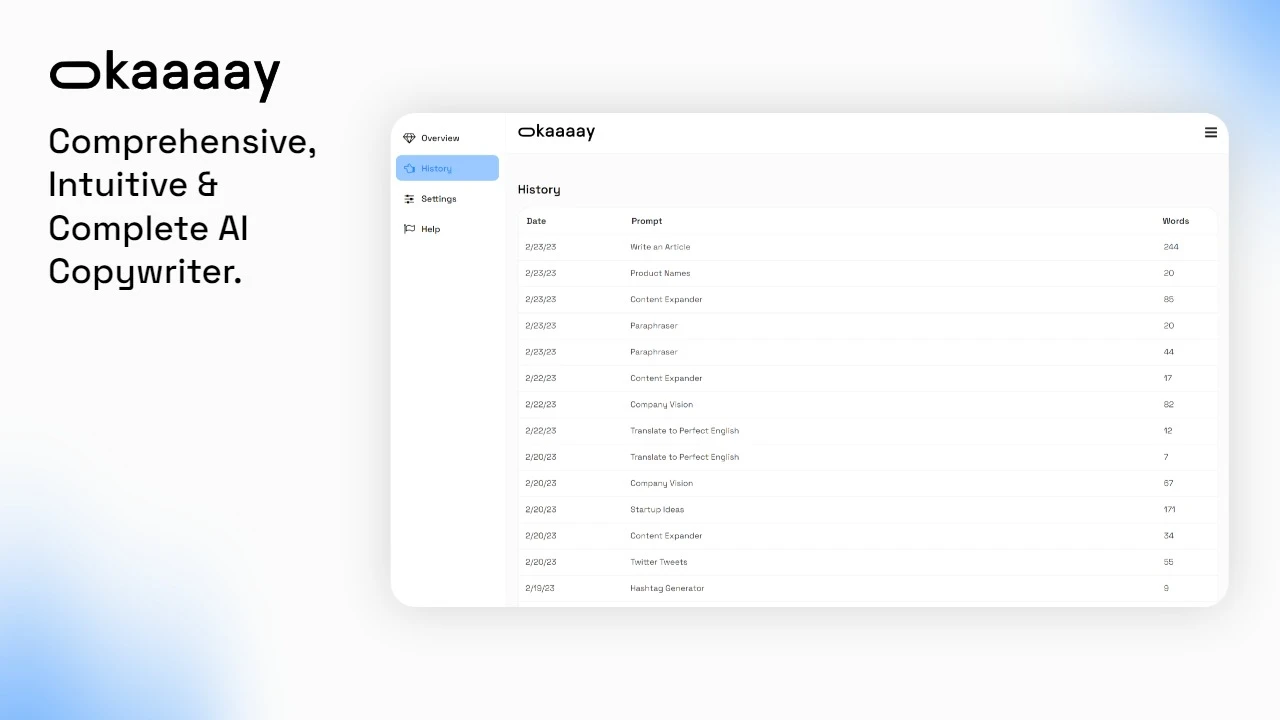Image resolution: width=1280 pixels, height=720 pixels.
Task: Click the word count 17 cell
Action: click(1168, 378)
